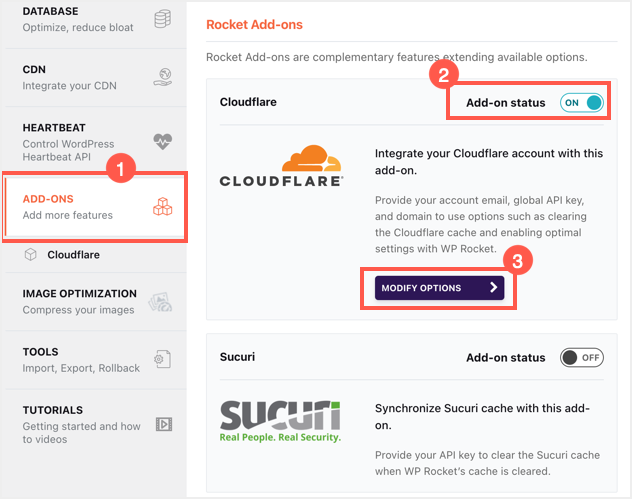Select the Cloudflare submenu item
This screenshot has width=632, height=499.
pos(73,255)
